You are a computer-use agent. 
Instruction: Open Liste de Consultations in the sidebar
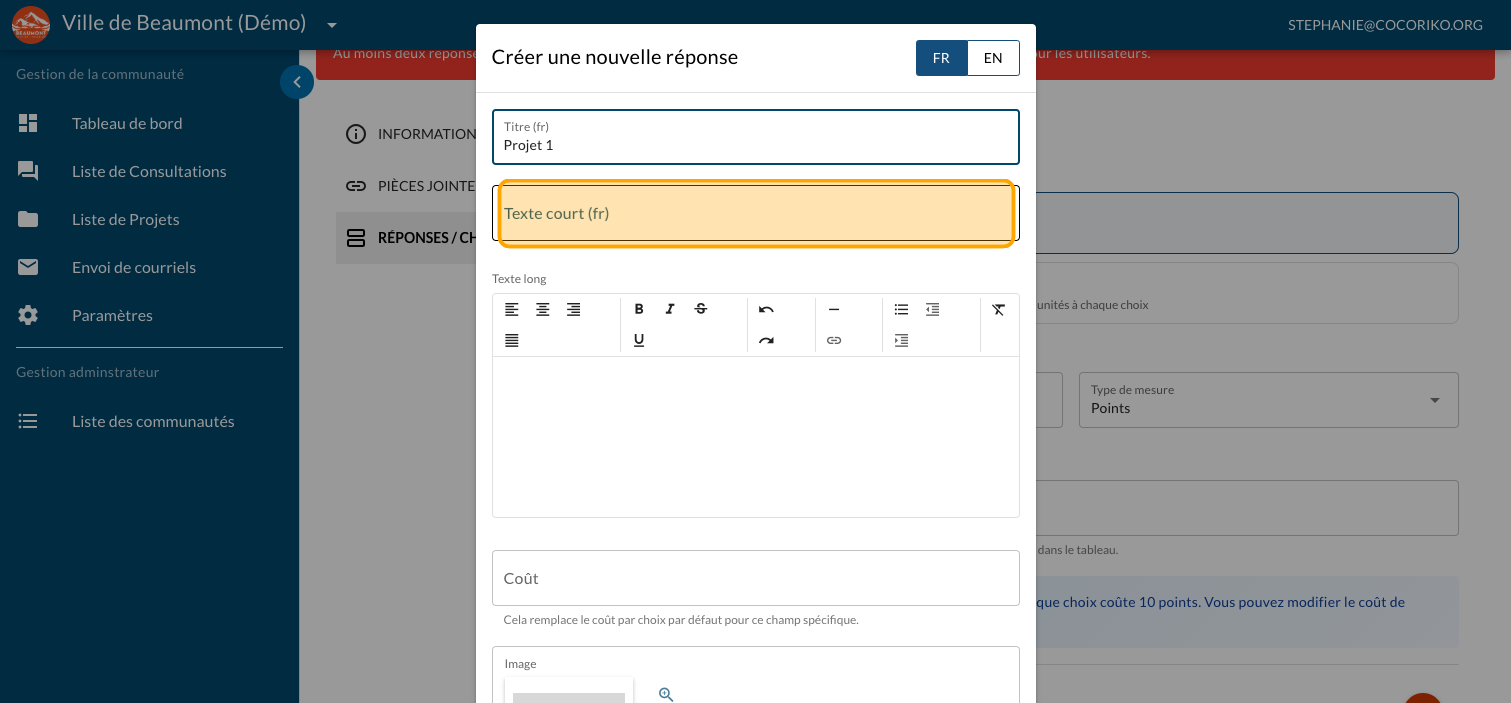[x=149, y=171]
